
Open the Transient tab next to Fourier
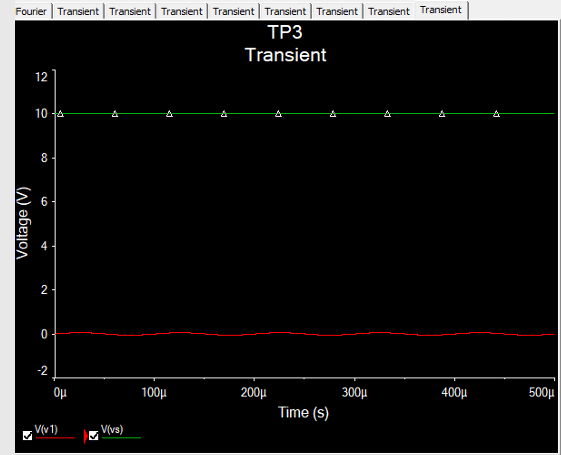point(78,11)
